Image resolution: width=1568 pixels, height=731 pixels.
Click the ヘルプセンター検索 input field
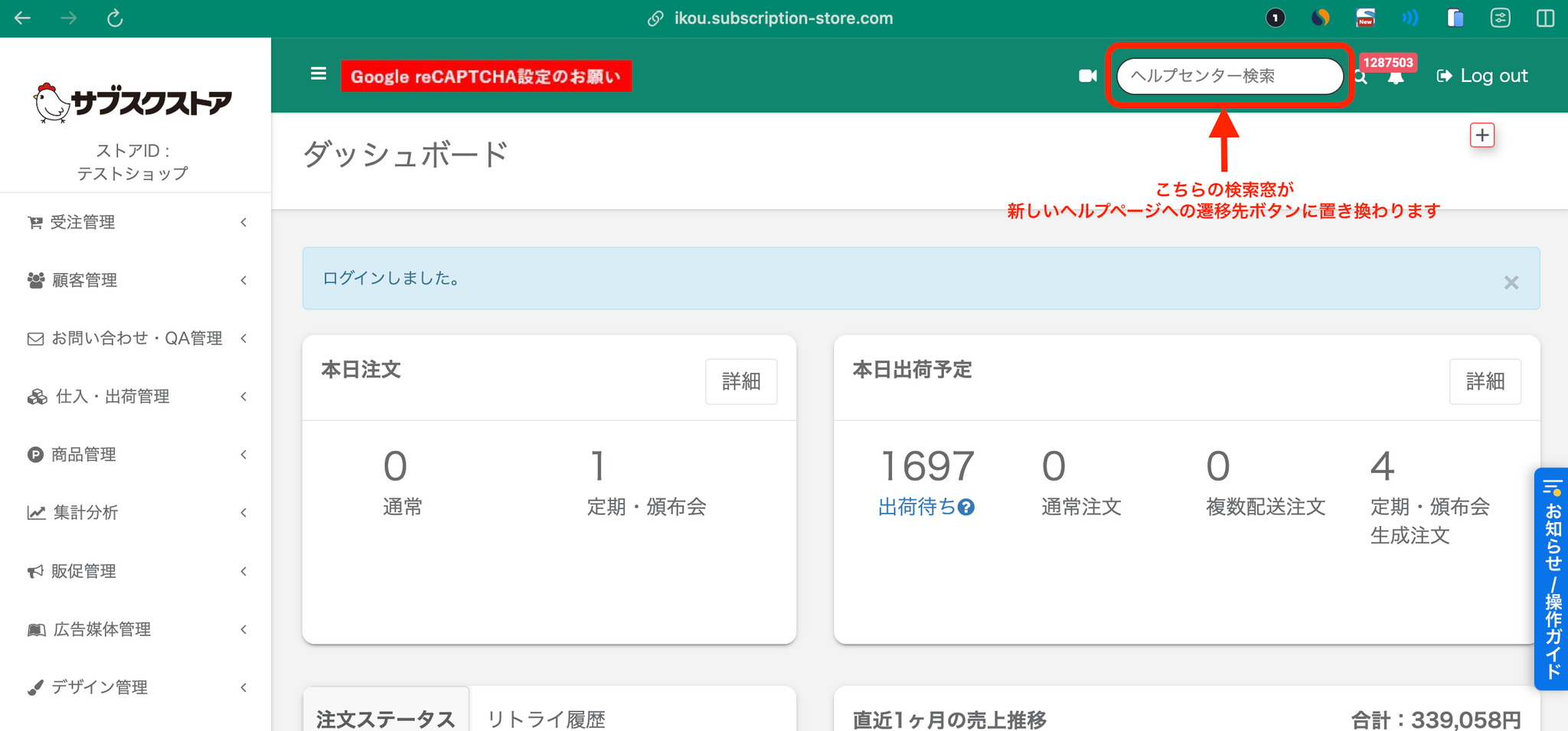point(1228,76)
